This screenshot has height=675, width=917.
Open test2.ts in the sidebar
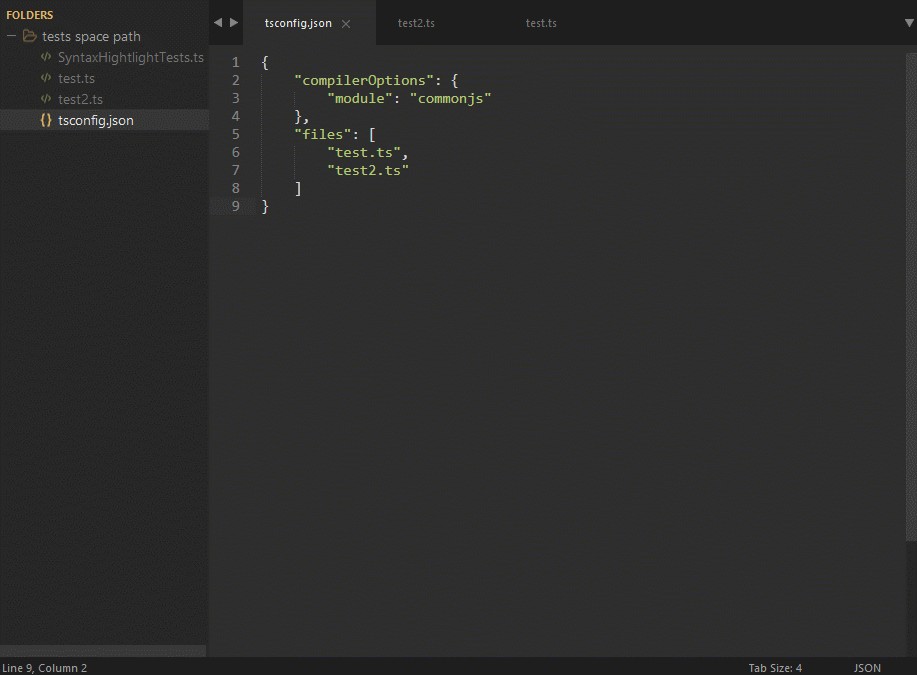80,99
